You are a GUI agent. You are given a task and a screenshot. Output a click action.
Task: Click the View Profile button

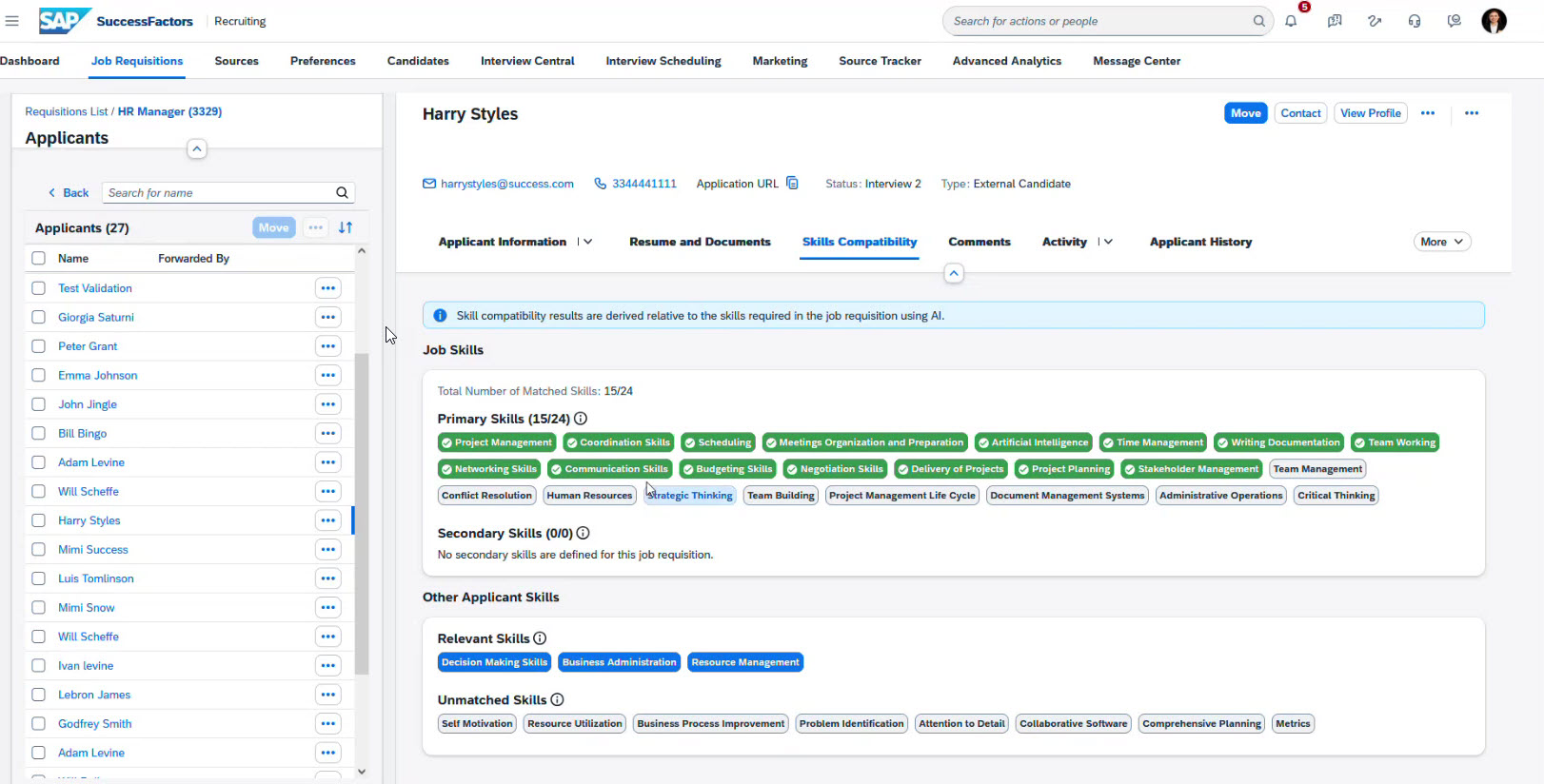click(1370, 113)
